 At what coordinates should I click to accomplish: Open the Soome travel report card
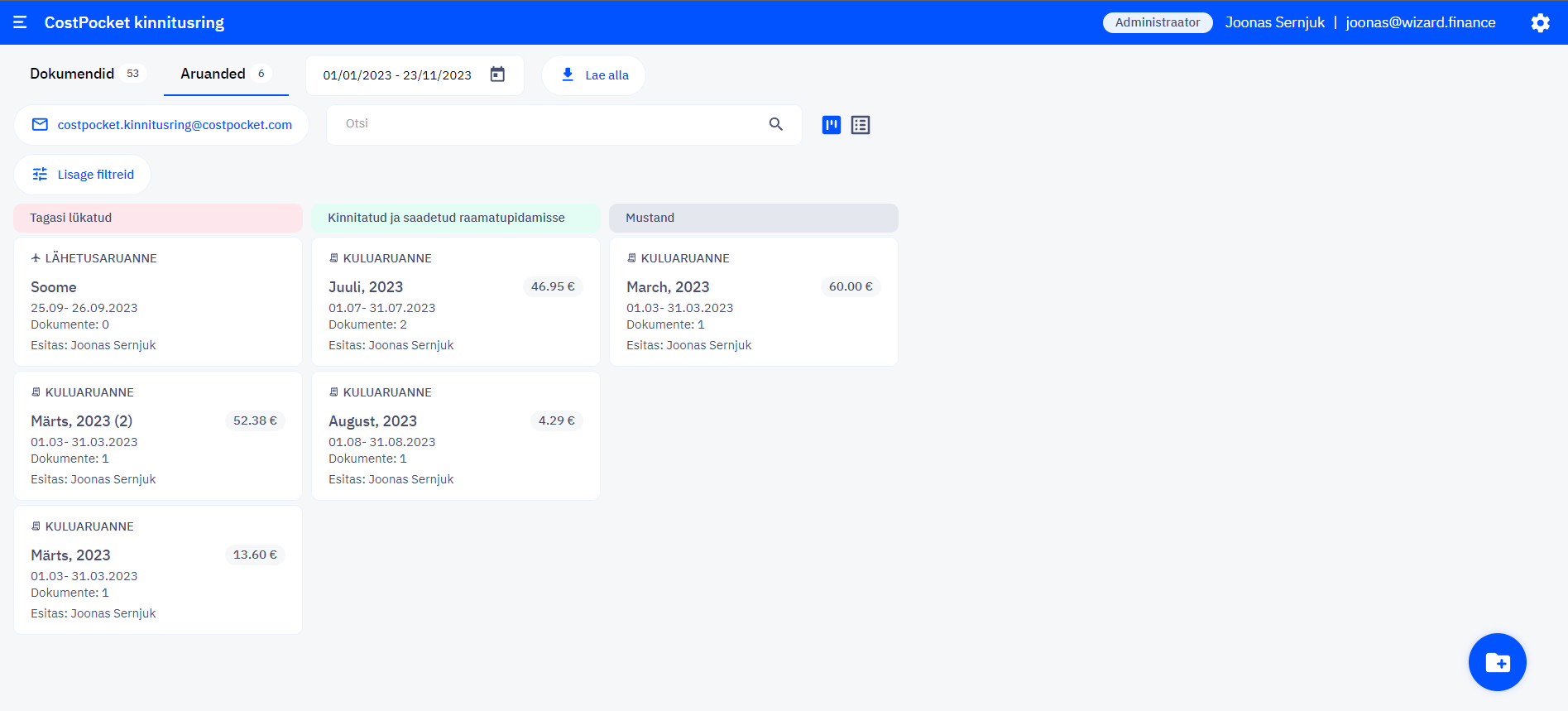(158, 302)
